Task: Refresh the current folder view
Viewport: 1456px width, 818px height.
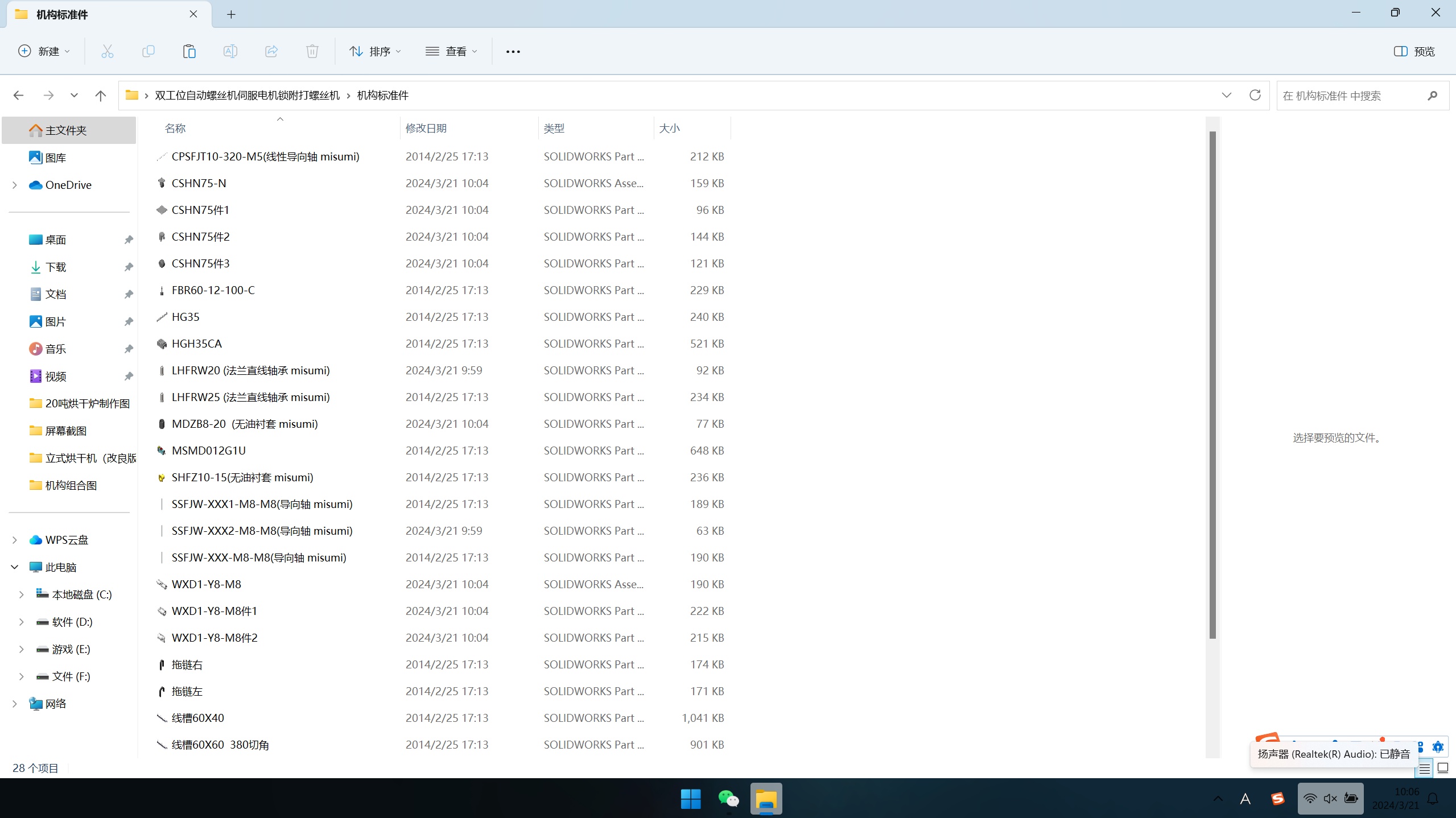Action: tap(1255, 95)
